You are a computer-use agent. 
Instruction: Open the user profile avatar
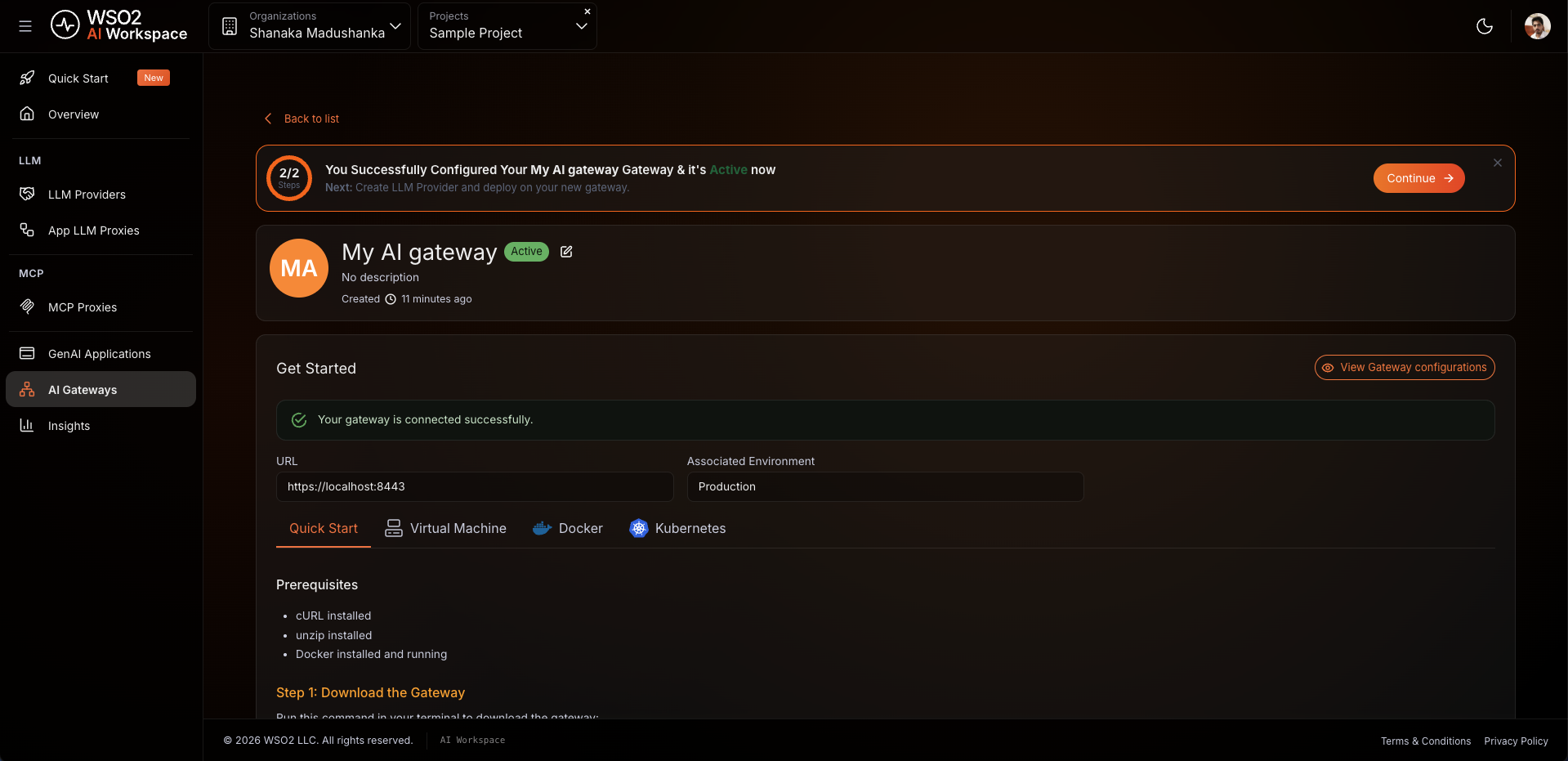(1537, 26)
